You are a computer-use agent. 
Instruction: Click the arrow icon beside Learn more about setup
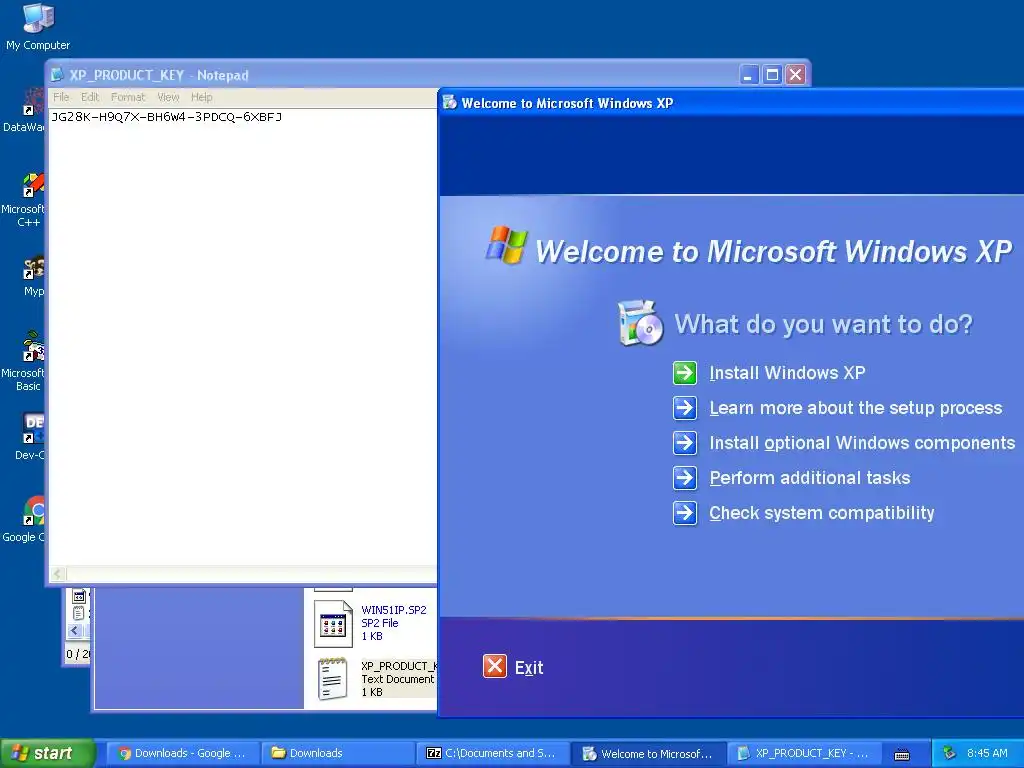click(684, 408)
